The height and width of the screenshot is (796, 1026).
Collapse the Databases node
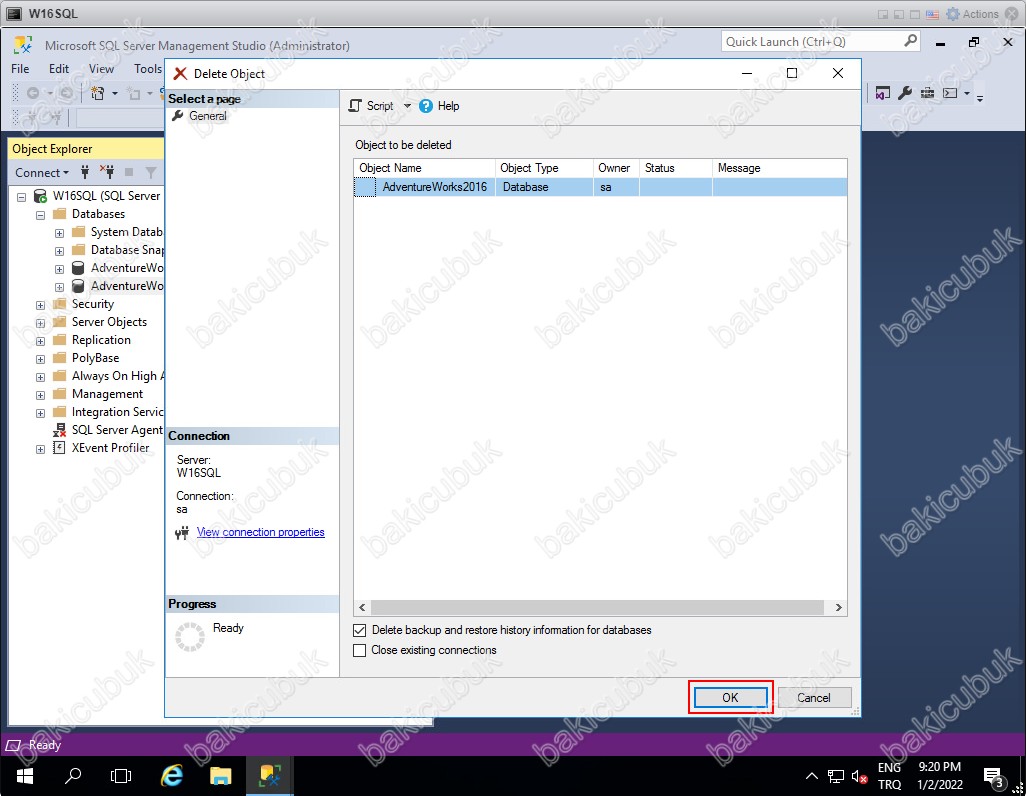pos(41,215)
